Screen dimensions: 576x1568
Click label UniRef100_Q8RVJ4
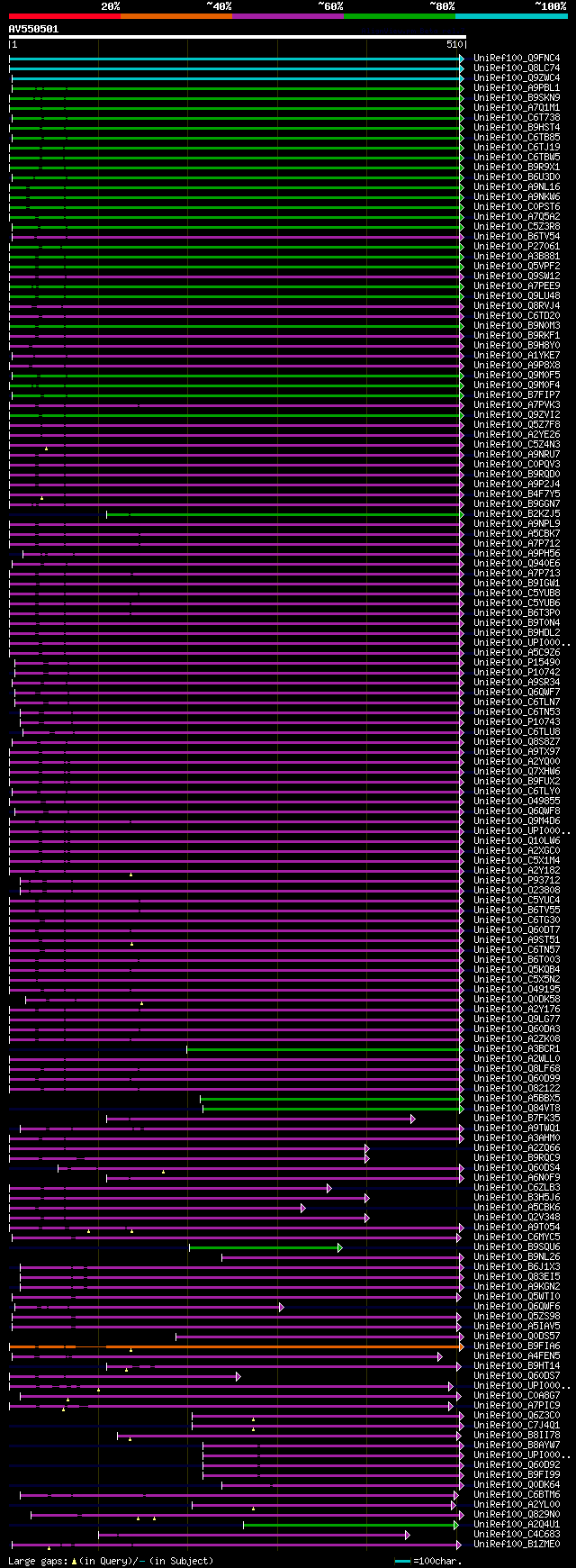517,306
